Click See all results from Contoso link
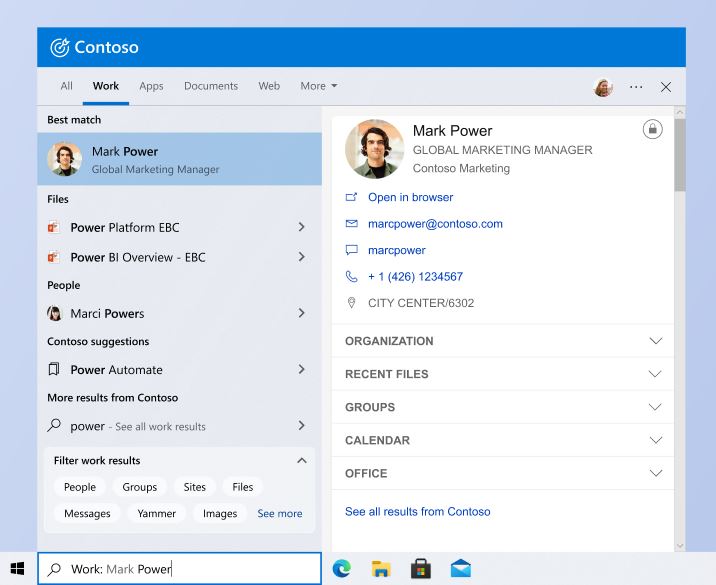 [x=417, y=511]
